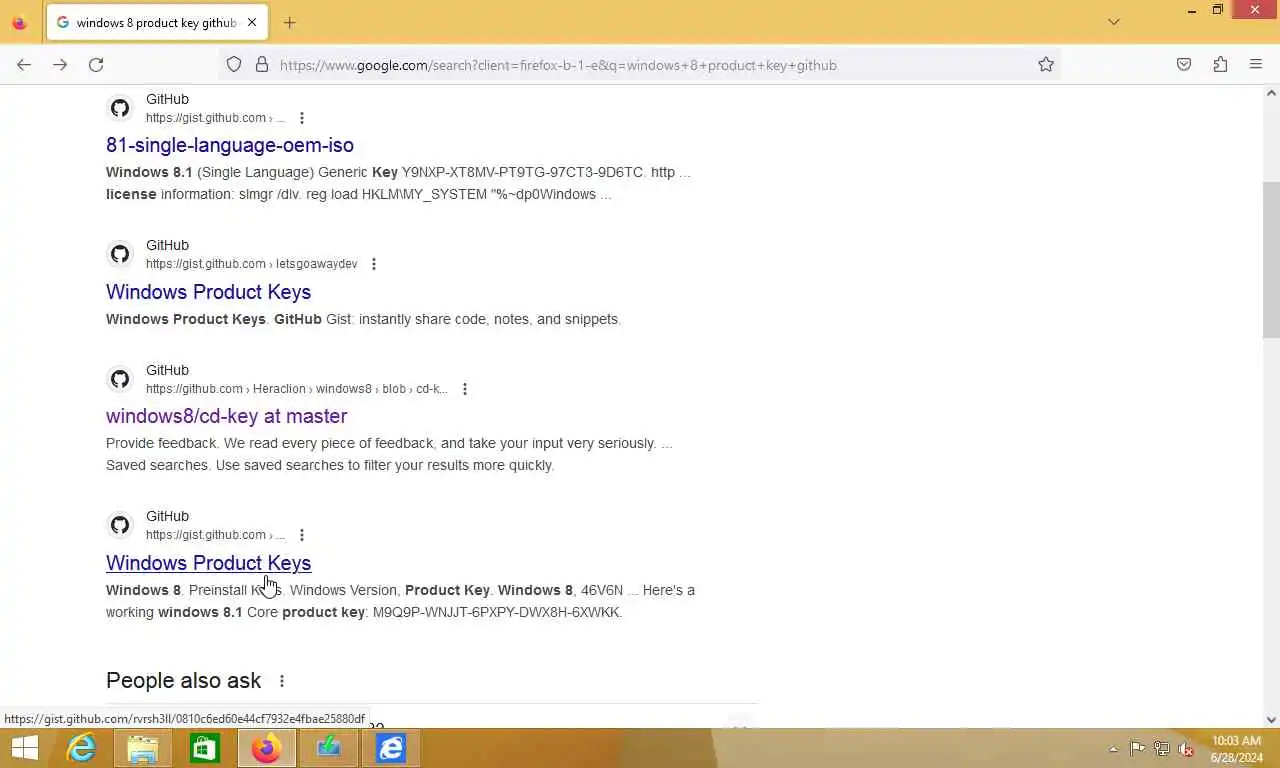Reload the current page
The width and height of the screenshot is (1280, 768).
point(96,65)
